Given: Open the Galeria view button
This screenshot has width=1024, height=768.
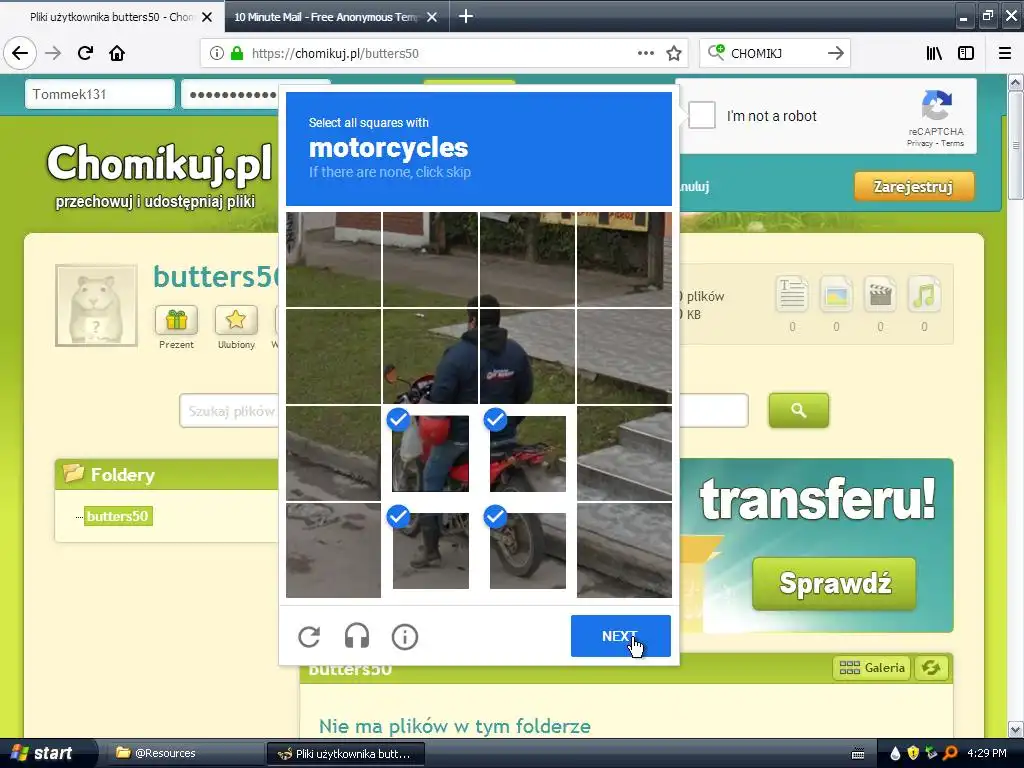Looking at the screenshot, I should coord(872,668).
